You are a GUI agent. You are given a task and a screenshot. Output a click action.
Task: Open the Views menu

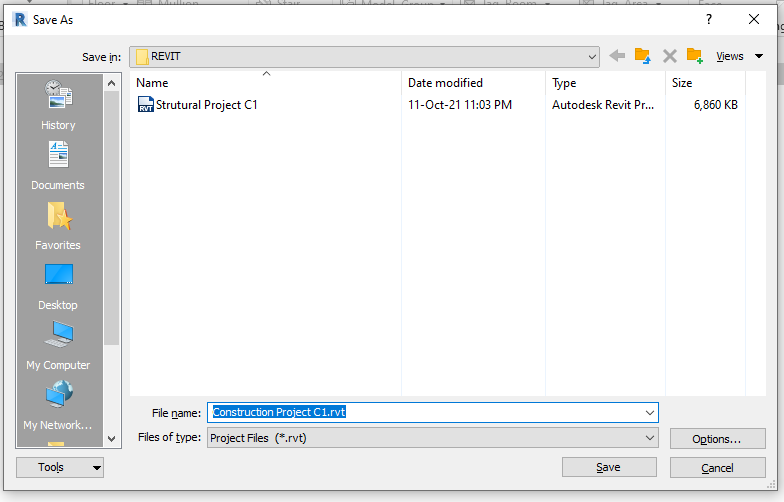[739, 56]
